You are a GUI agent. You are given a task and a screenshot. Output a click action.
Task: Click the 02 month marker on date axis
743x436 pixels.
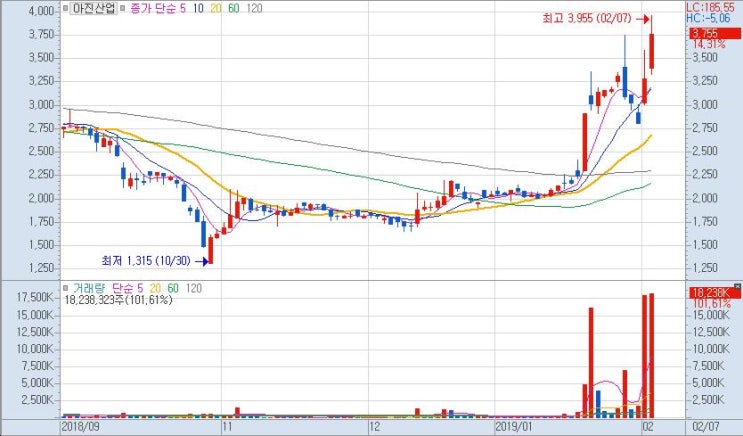[x=649, y=427]
